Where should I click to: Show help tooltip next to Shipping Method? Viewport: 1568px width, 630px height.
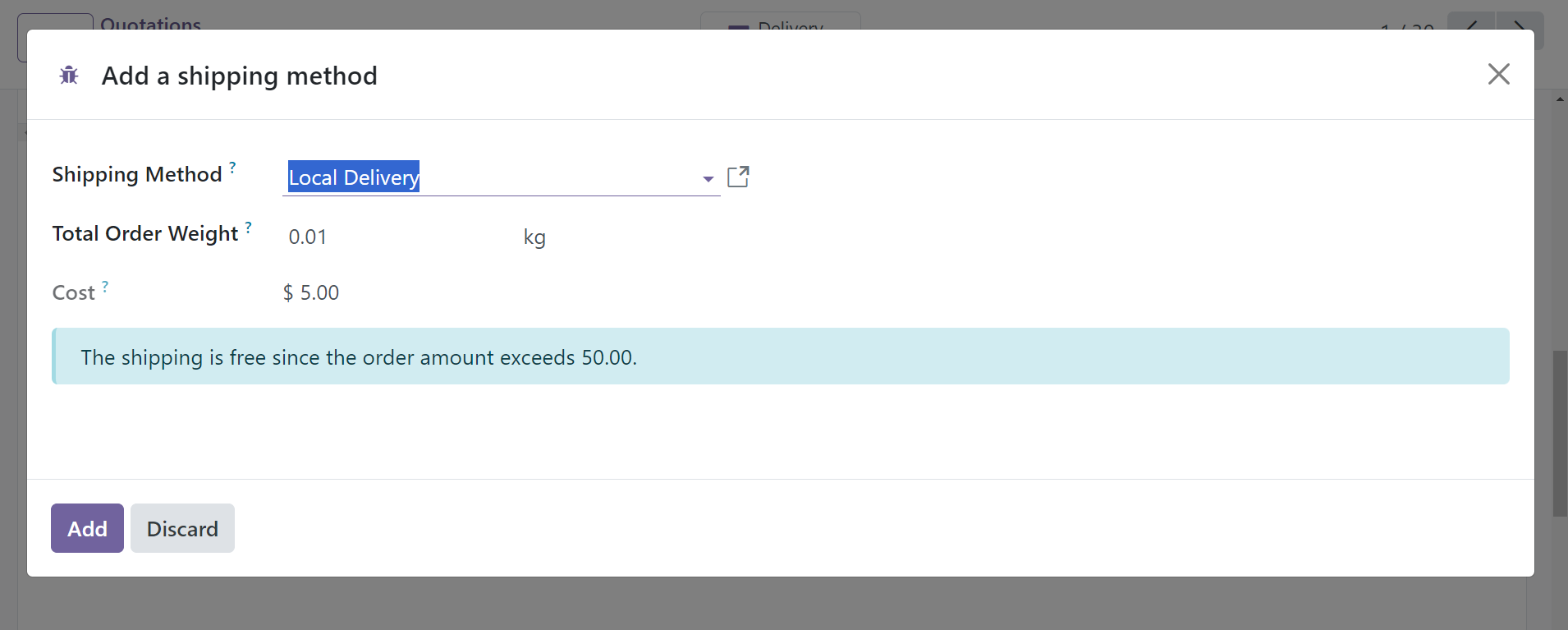pyautogui.click(x=232, y=167)
